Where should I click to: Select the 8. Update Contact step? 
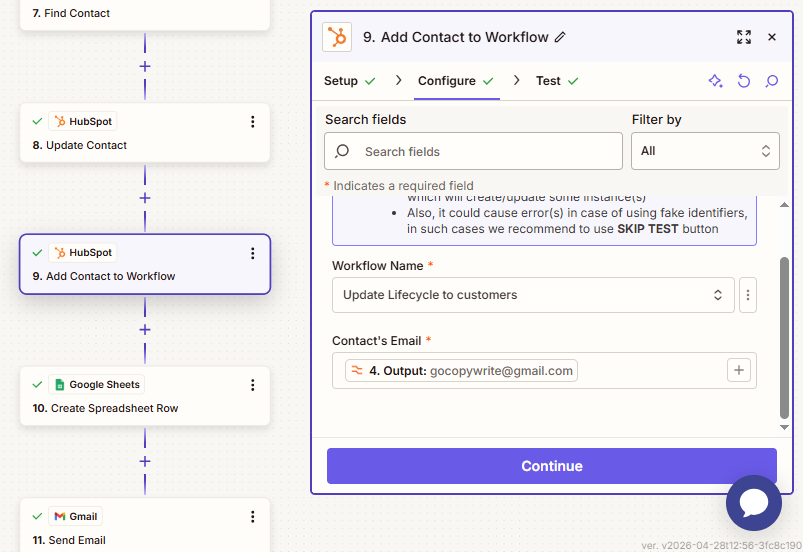[x=145, y=133]
